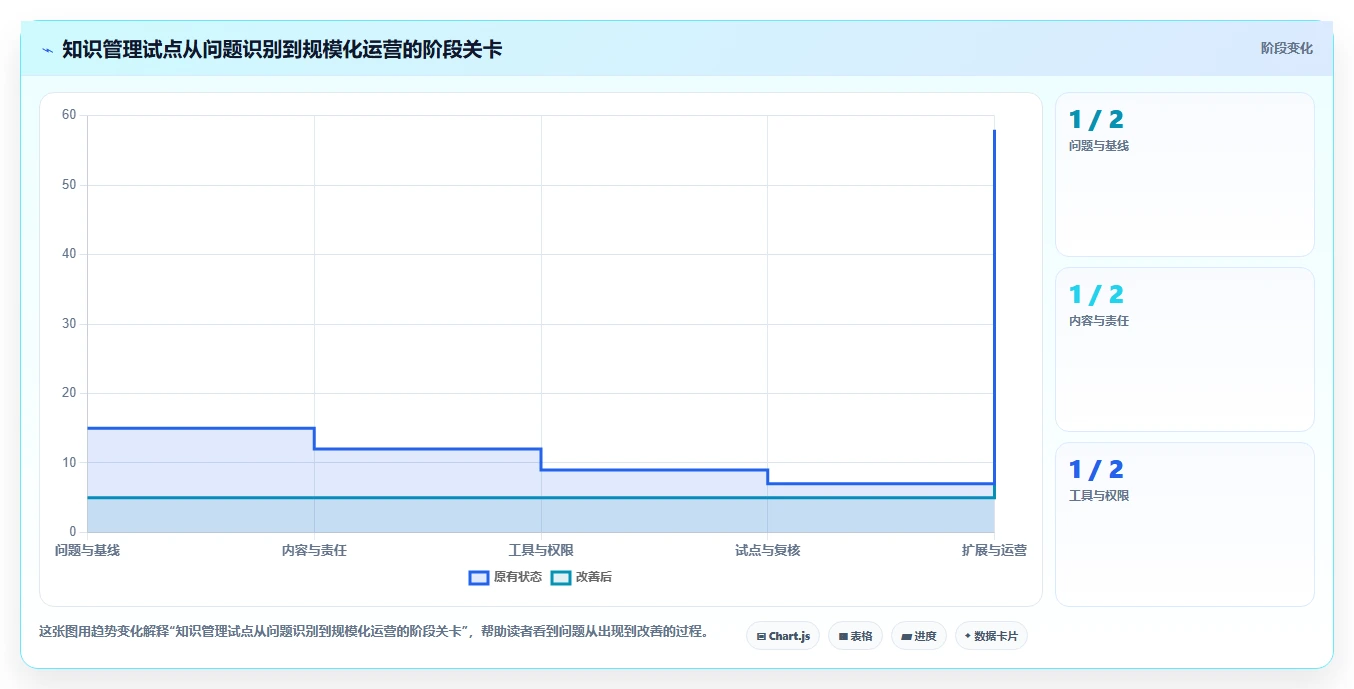Open the 工具与权限 data card
Screen dimensions: 1354x689
(1184, 524)
